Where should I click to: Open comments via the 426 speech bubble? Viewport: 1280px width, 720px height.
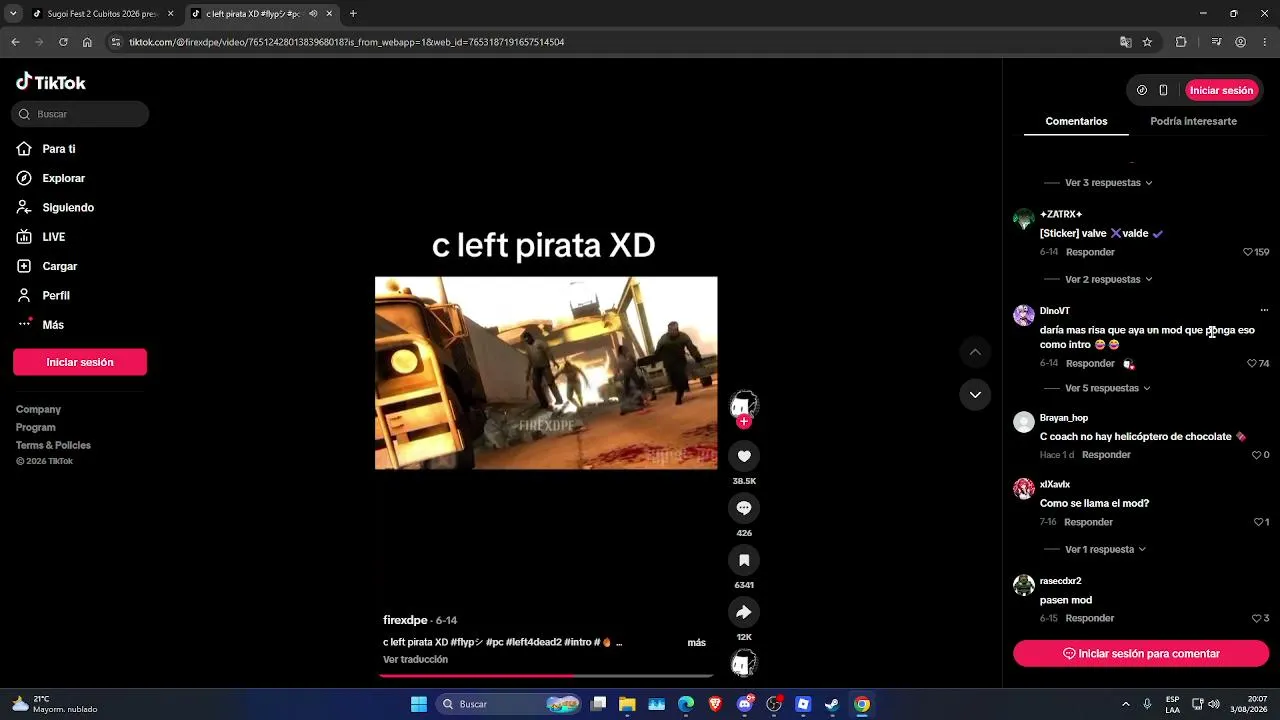pyautogui.click(x=744, y=508)
